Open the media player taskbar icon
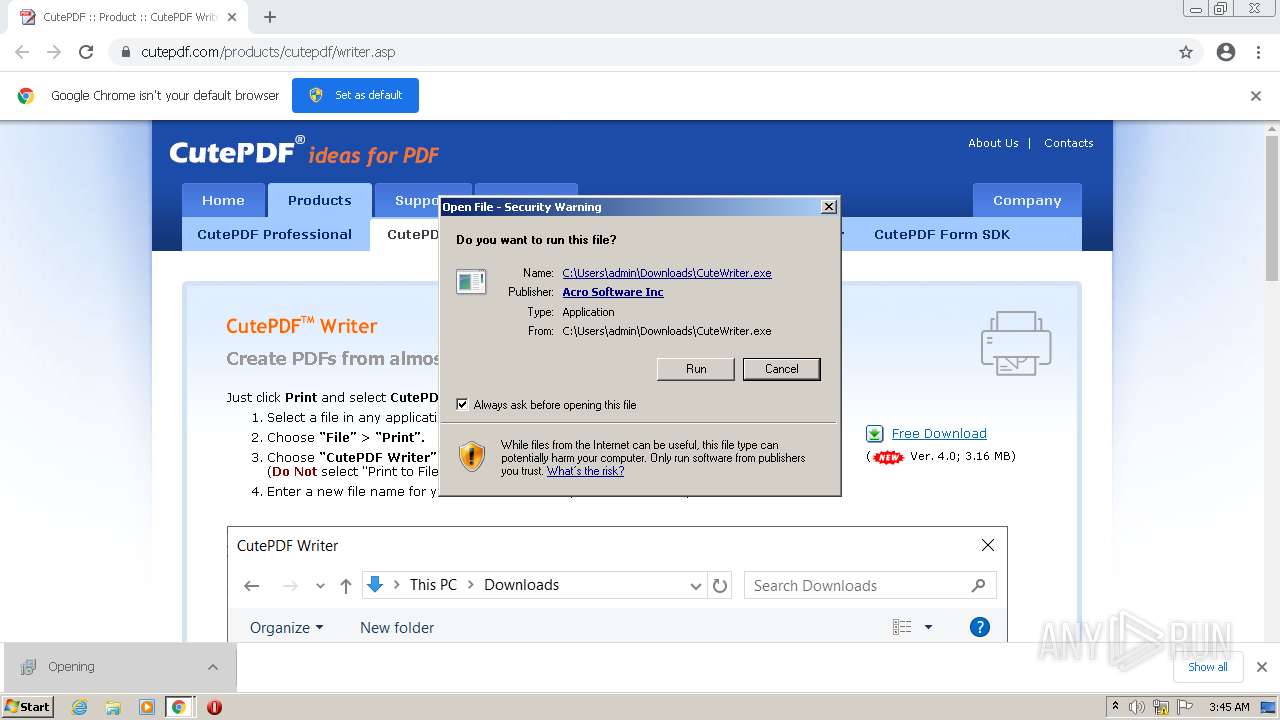This screenshot has width=1280, height=720. coord(147,707)
